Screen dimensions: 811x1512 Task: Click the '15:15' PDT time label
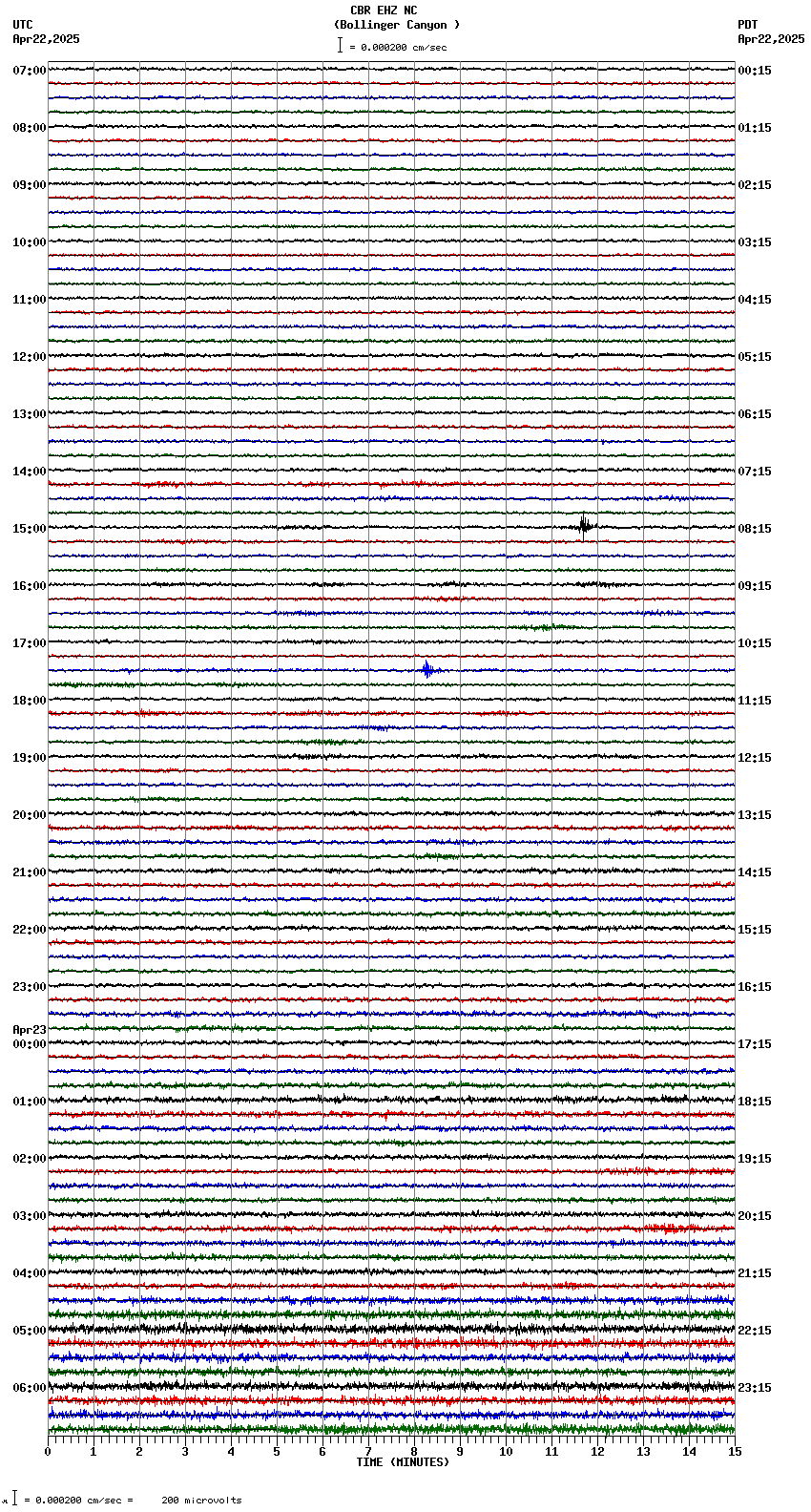click(755, 930)
